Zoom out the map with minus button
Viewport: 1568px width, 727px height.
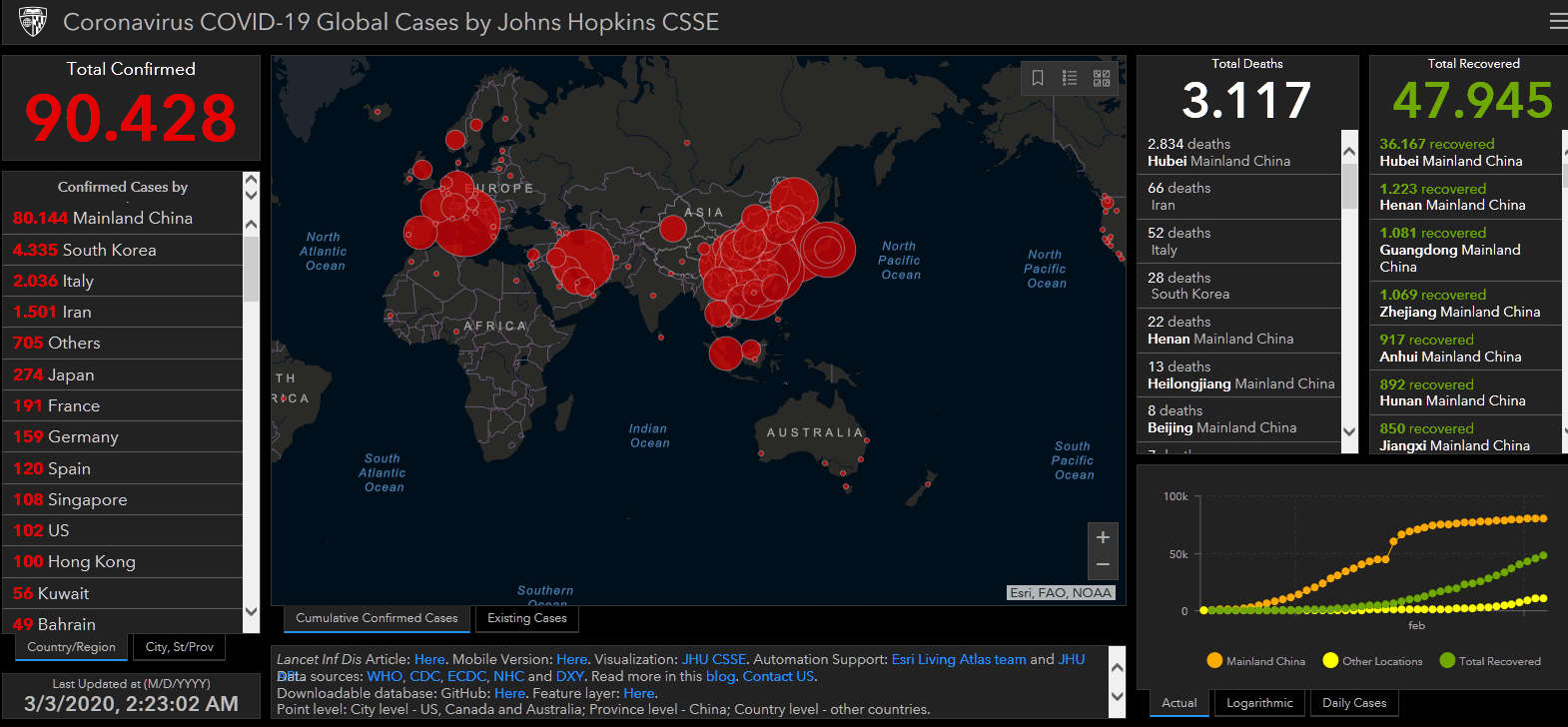click(1103, 565)
